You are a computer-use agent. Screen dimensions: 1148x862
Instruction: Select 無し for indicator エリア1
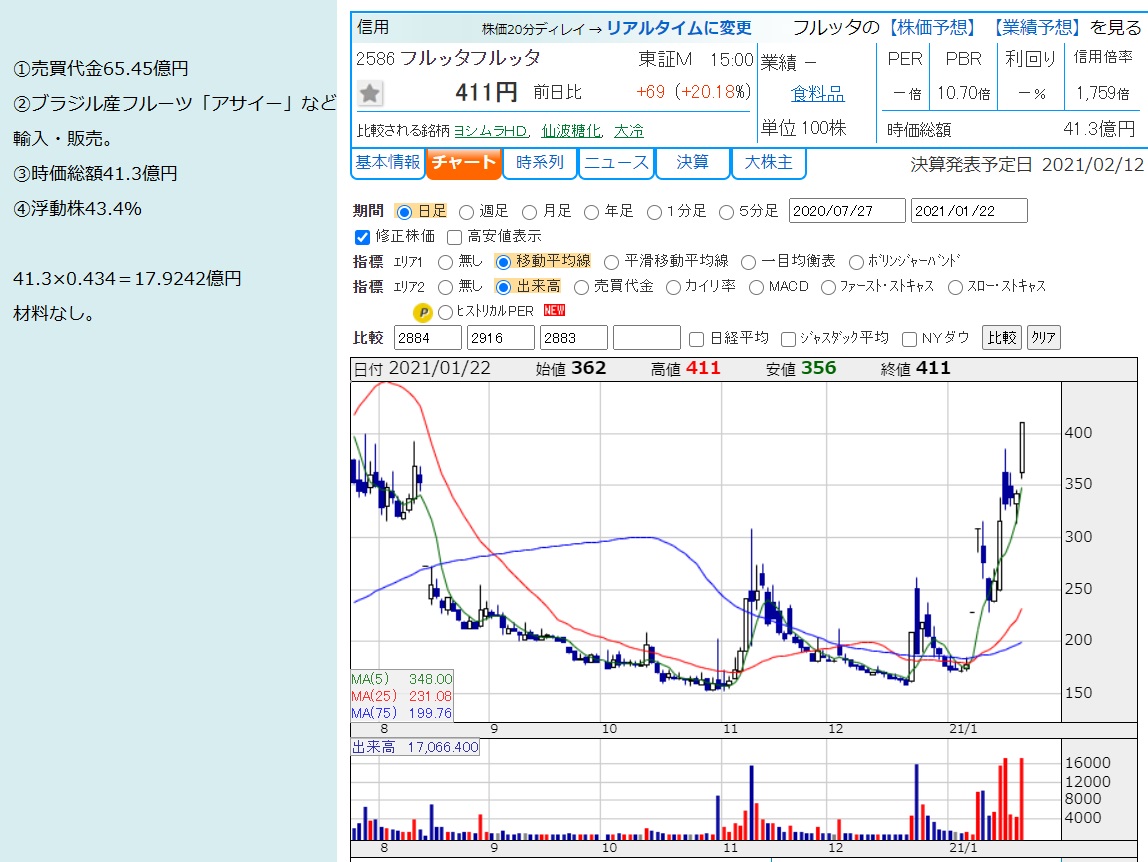[445, 262]
